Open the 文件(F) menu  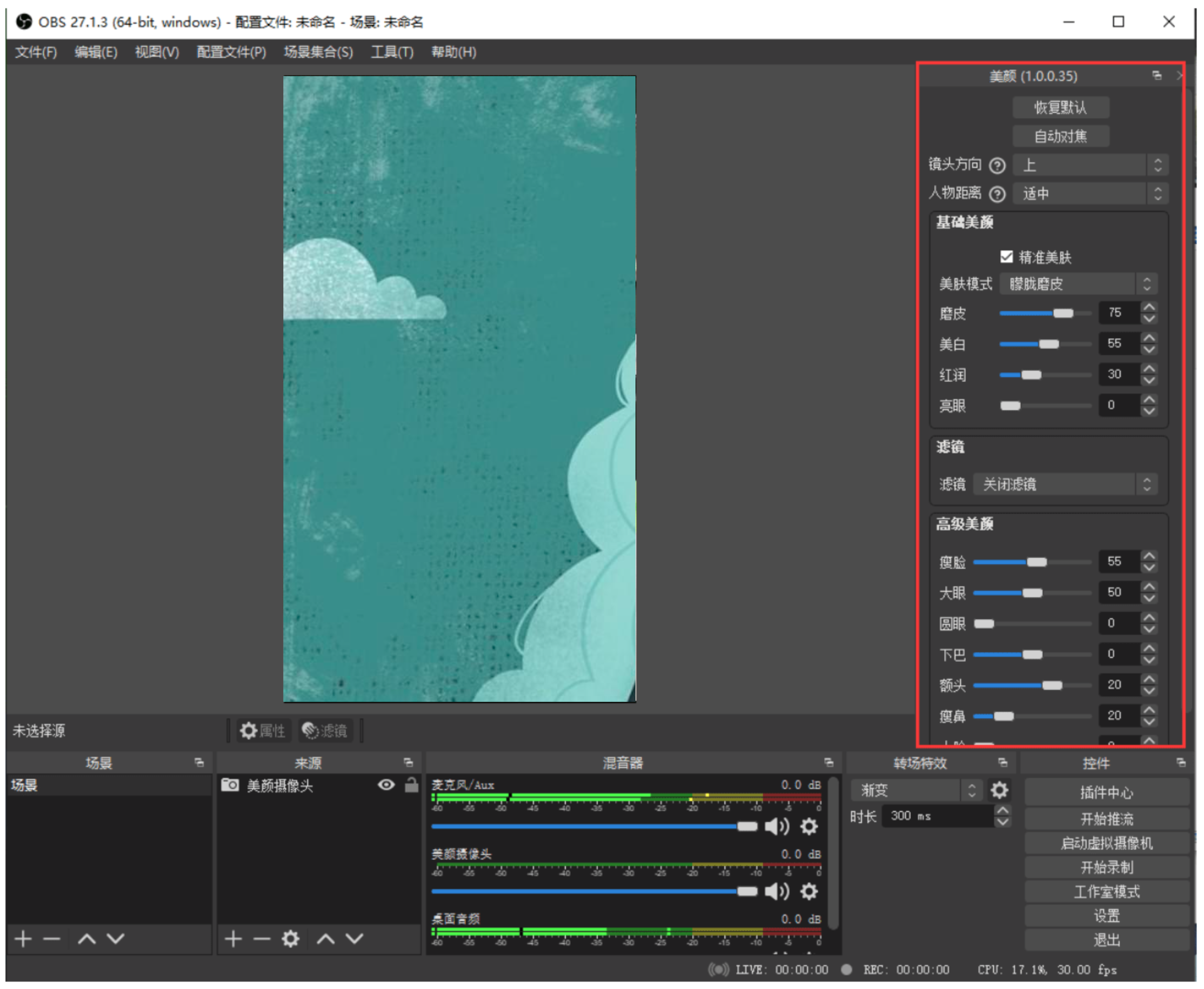click(36, 52)
